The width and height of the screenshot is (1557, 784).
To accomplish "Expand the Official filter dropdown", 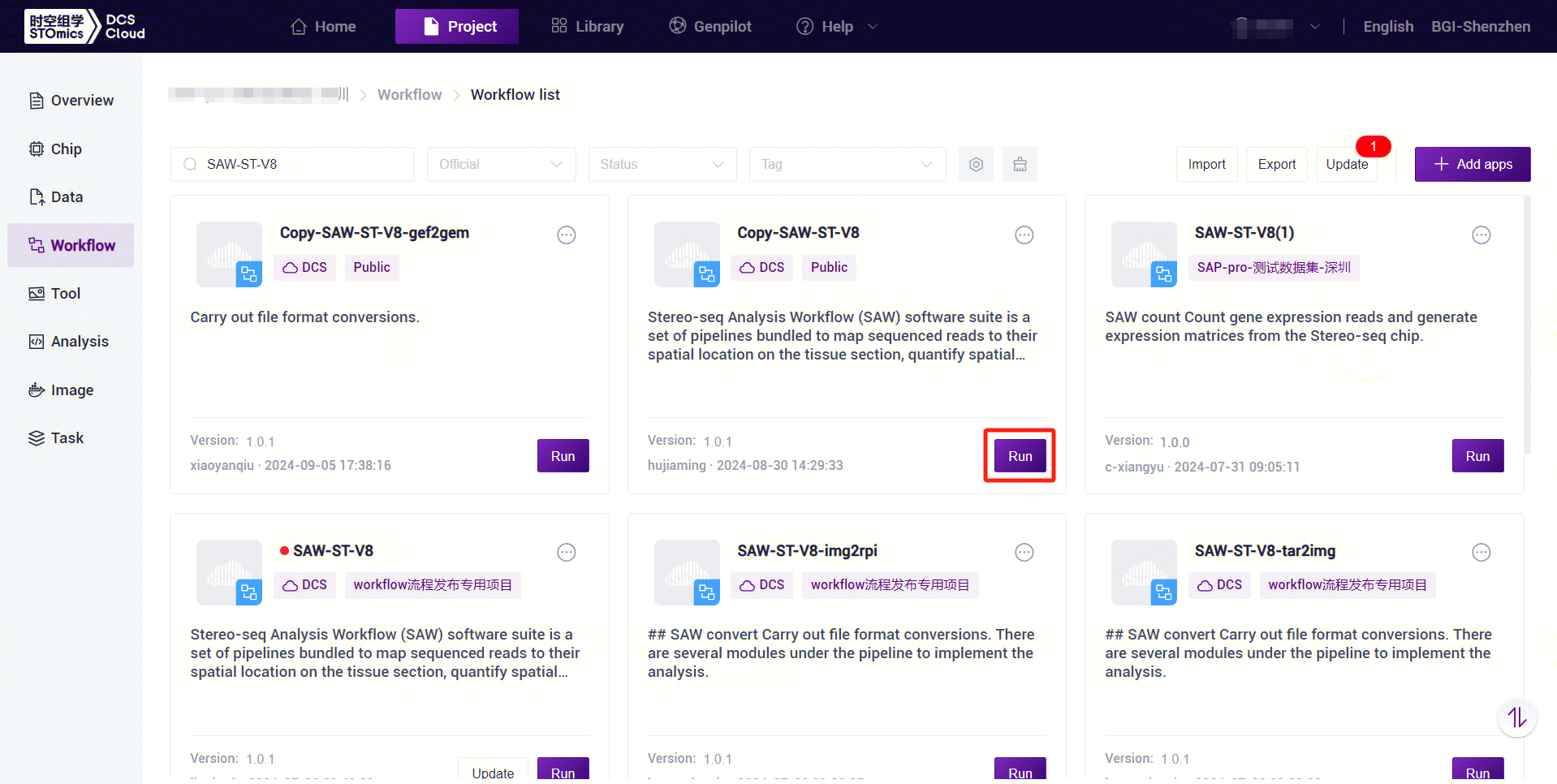I will [x=501, y=165].
